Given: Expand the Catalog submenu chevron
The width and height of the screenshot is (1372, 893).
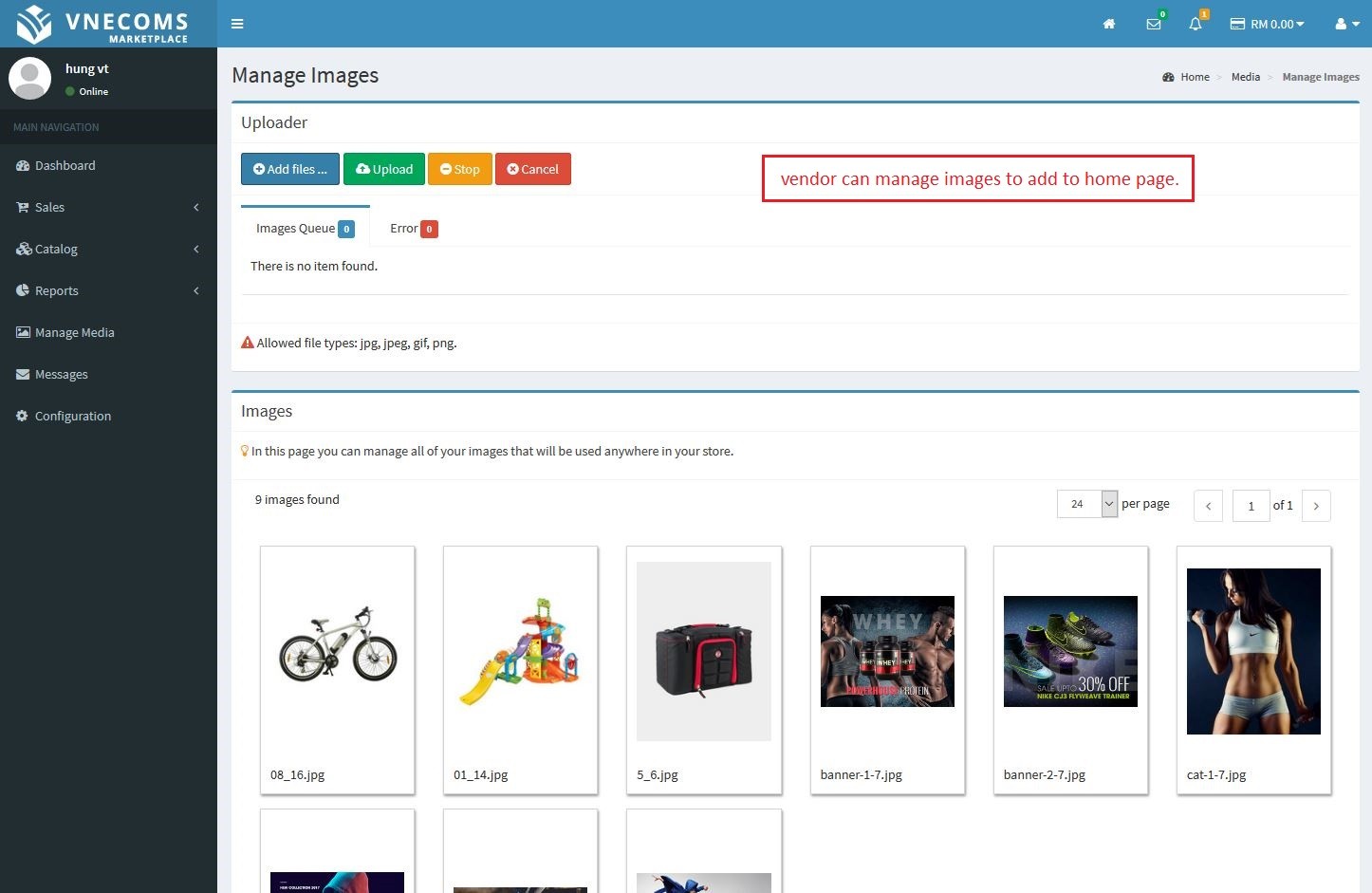Looking at the screenshot, I should [x=196, y=249].
